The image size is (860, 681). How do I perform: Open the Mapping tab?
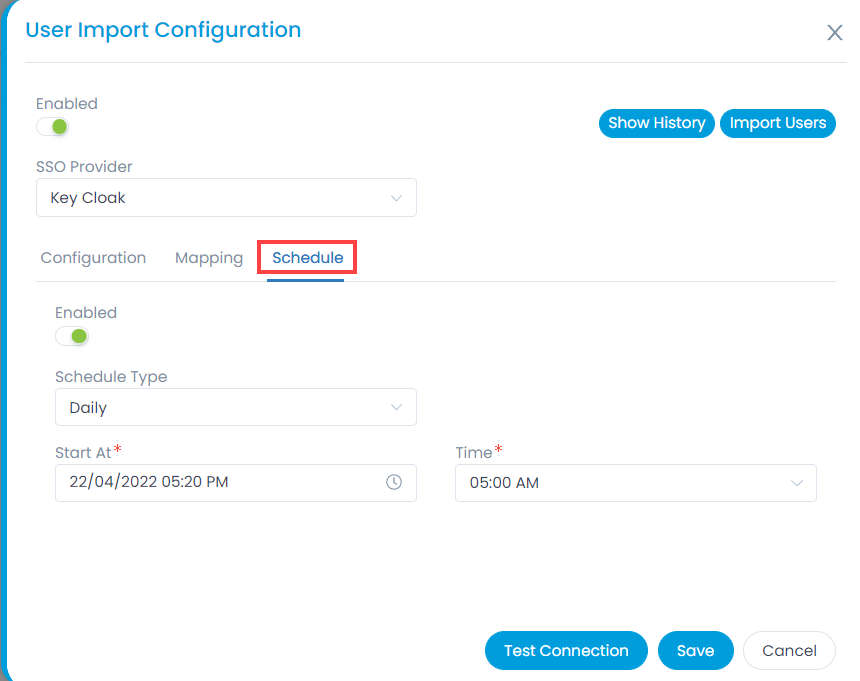pos(209,258)
